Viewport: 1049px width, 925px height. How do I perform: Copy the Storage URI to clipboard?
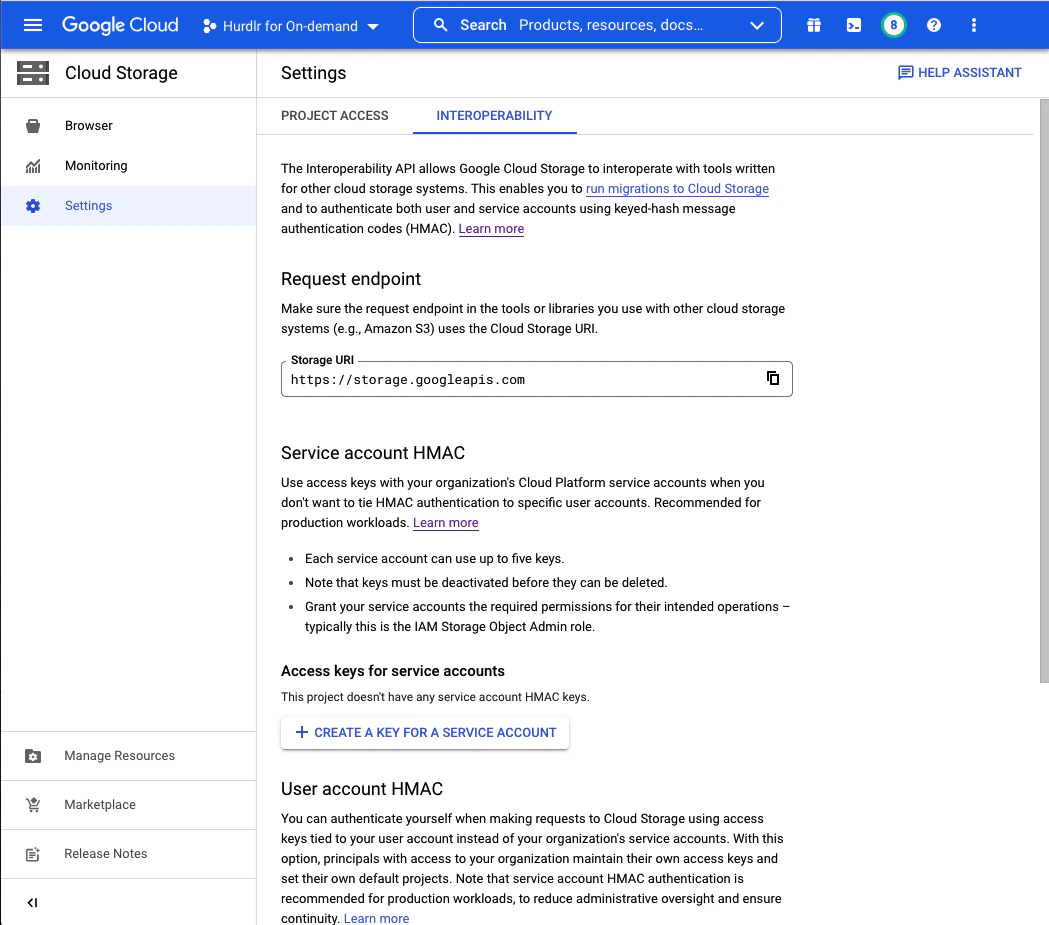[x=773, y=379]
